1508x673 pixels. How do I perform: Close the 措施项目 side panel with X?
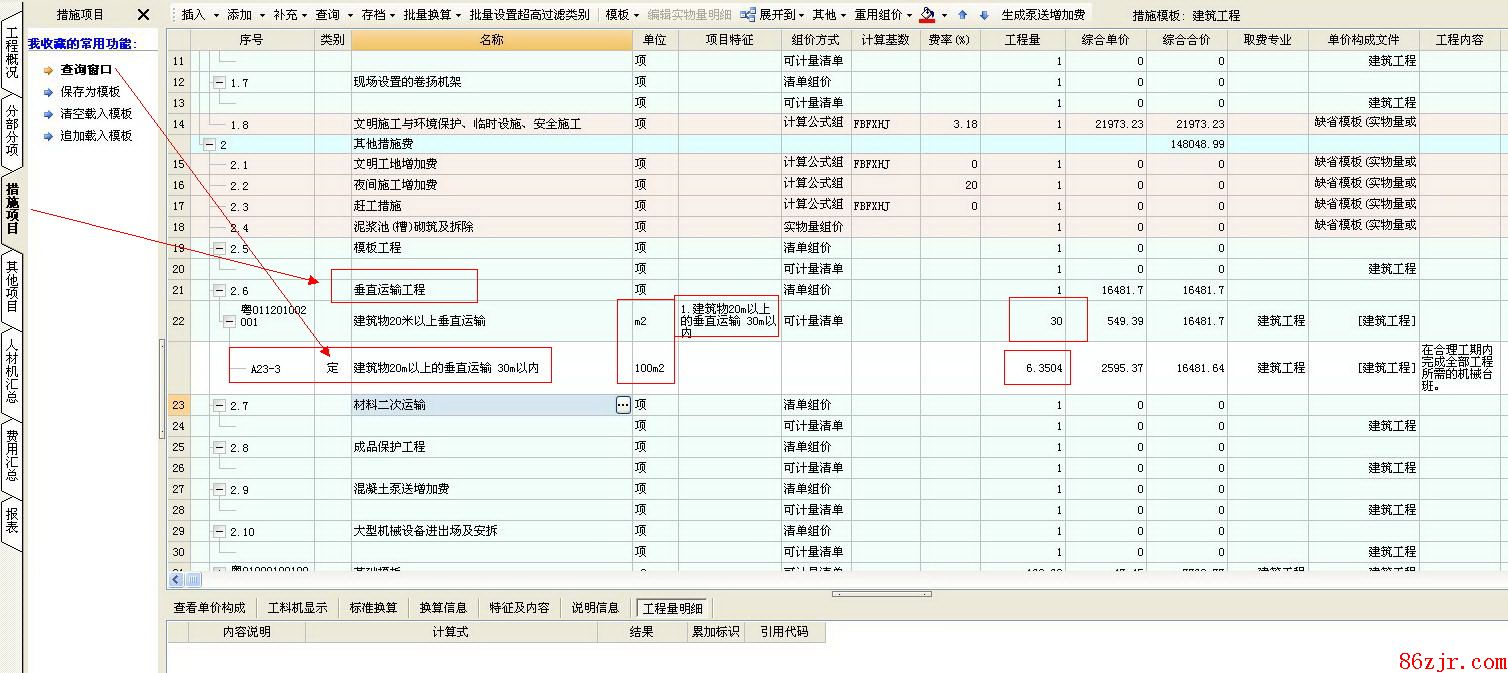(143, 15)
